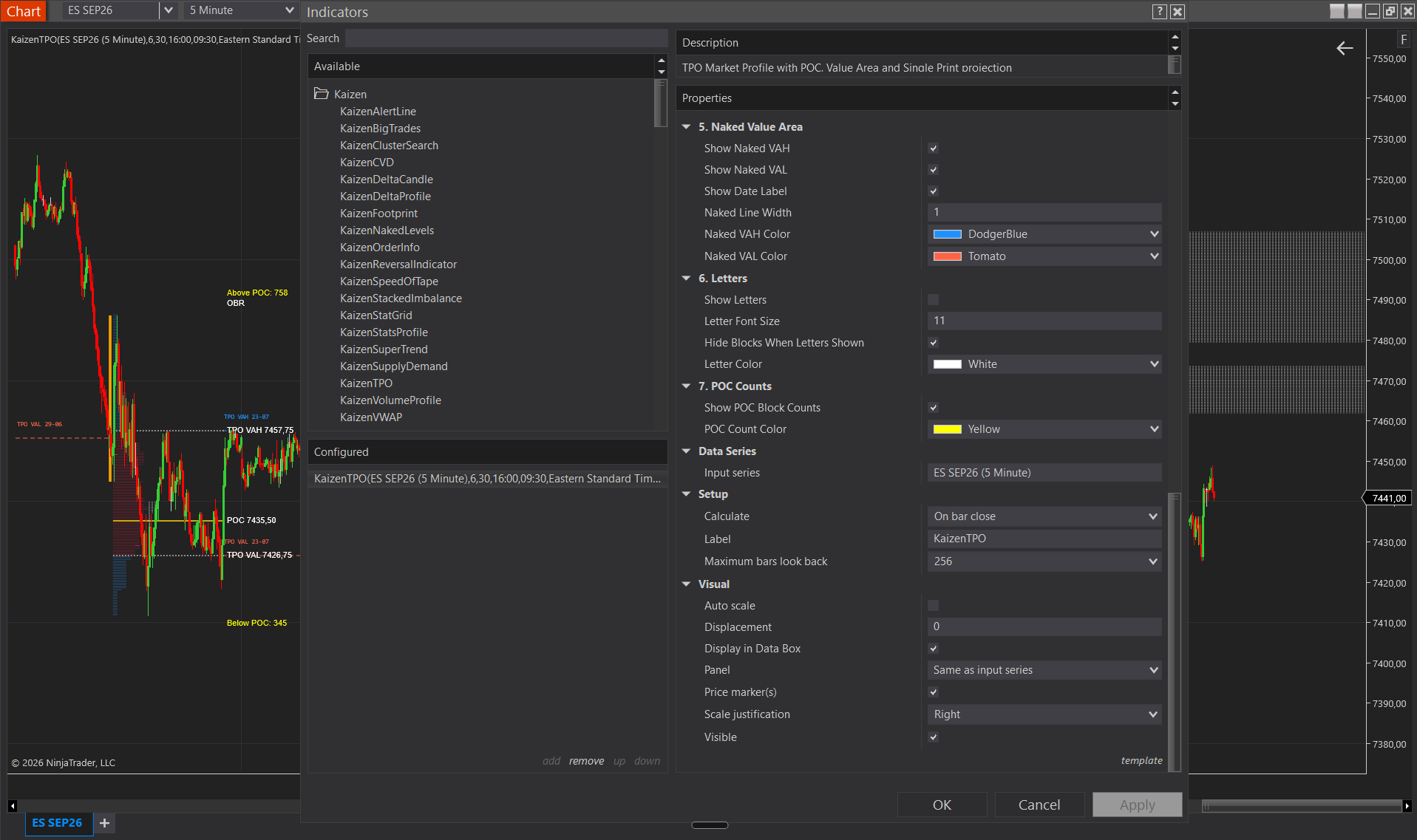1417x840 pixels.
Task: Enable the Show Letters checkbox
Action: coord(934,300)
